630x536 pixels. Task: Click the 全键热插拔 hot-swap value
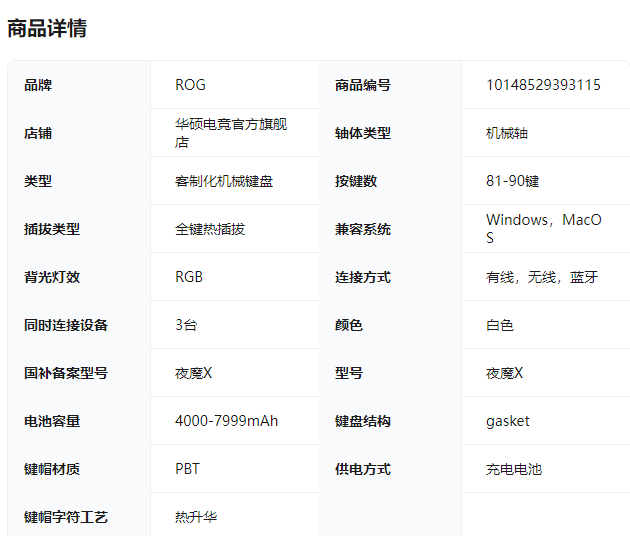click(210, 229)
